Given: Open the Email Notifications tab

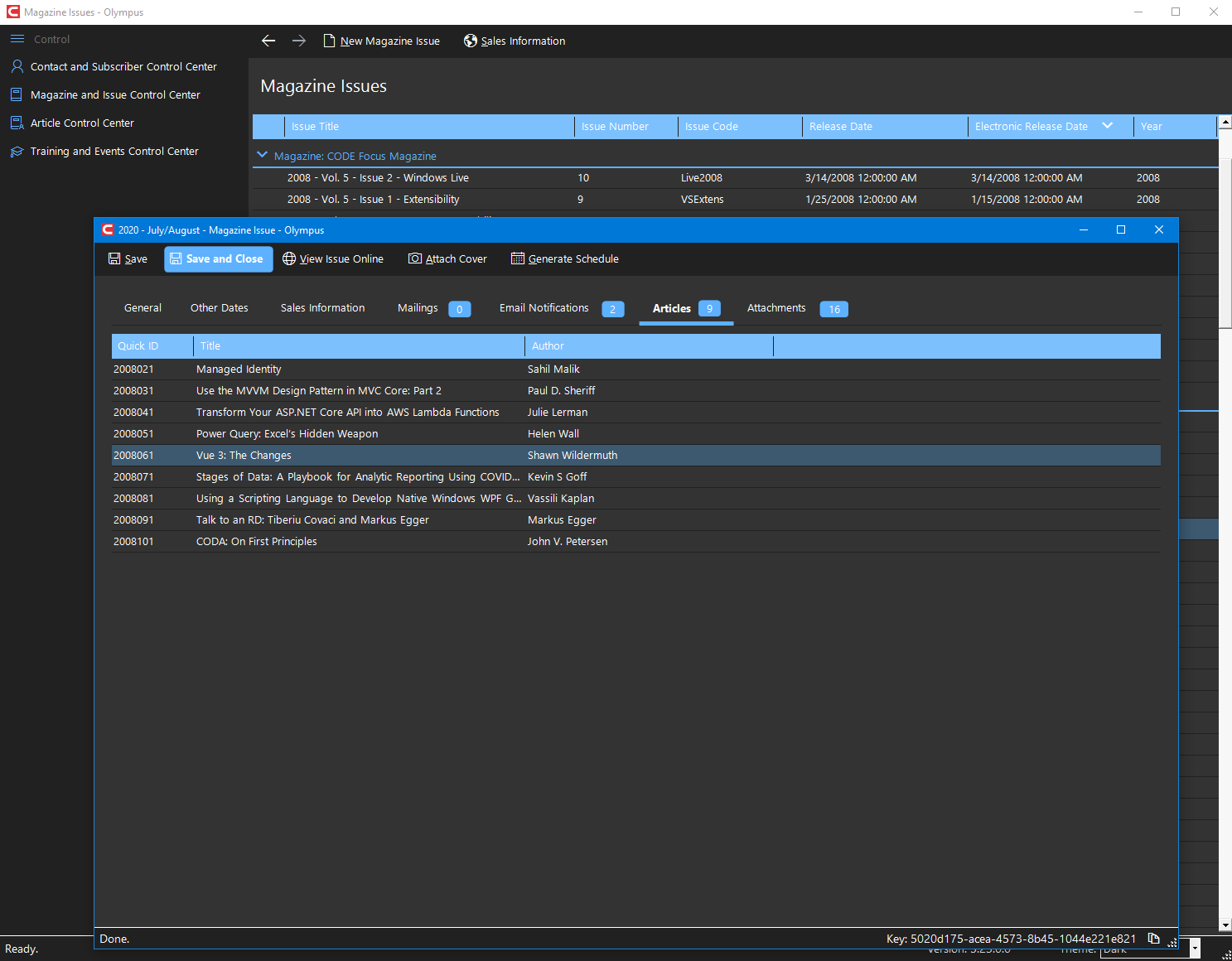Looking at the screenshot, I should (544, 308).
